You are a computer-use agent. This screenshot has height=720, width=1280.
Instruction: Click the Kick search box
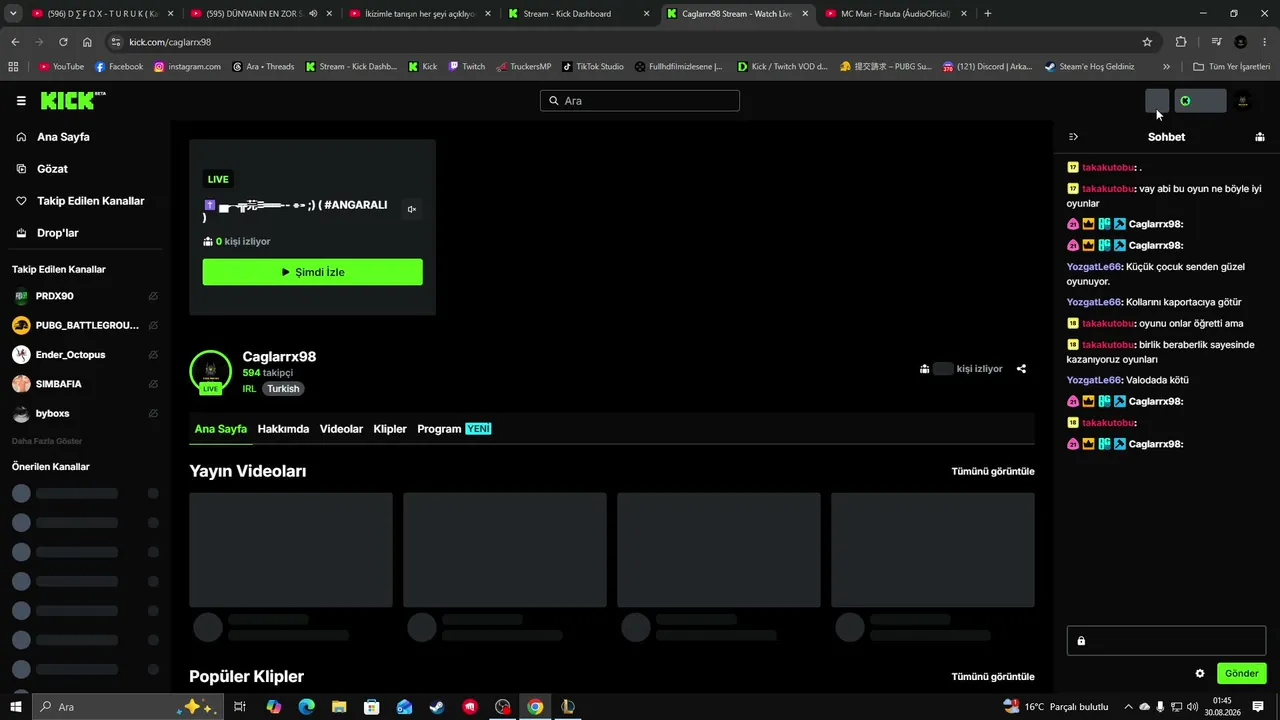pos(640,101)
